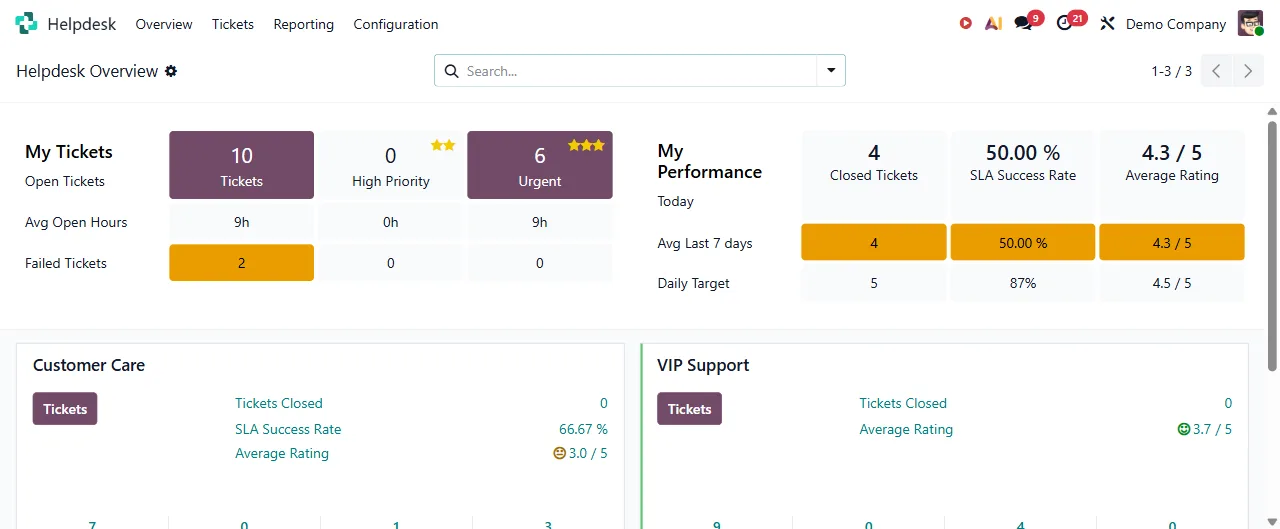
Task: Expand the search options dropdown arrow
Action: (x=831, y=71)
